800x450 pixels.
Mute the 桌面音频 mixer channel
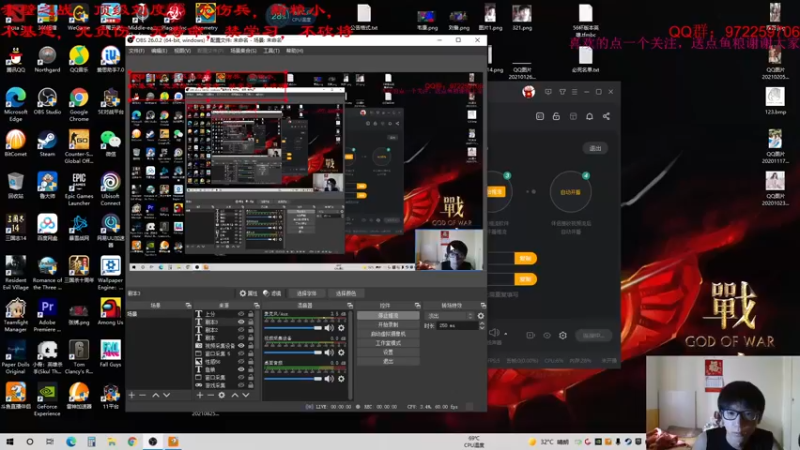329,379
